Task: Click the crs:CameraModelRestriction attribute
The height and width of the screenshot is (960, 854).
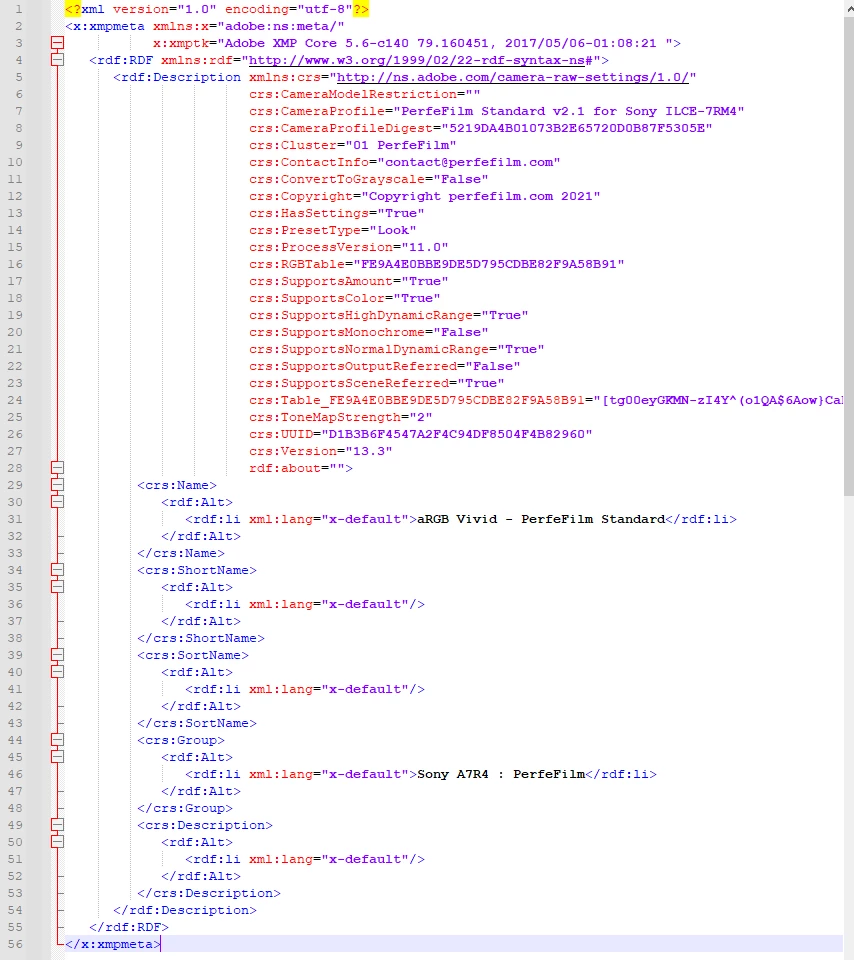Action: (364, 94)
